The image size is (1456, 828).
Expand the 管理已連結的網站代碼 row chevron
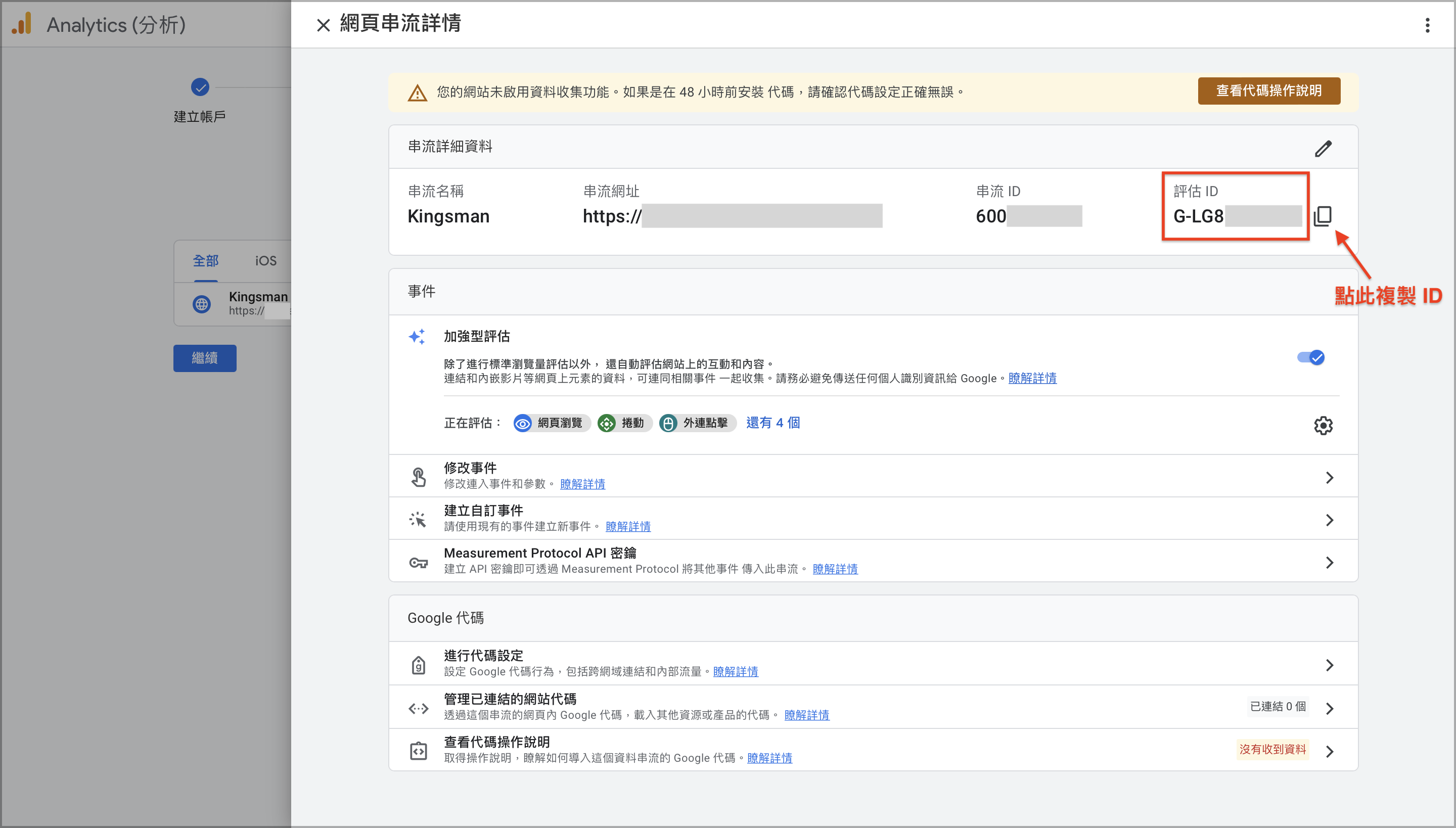1329,708
